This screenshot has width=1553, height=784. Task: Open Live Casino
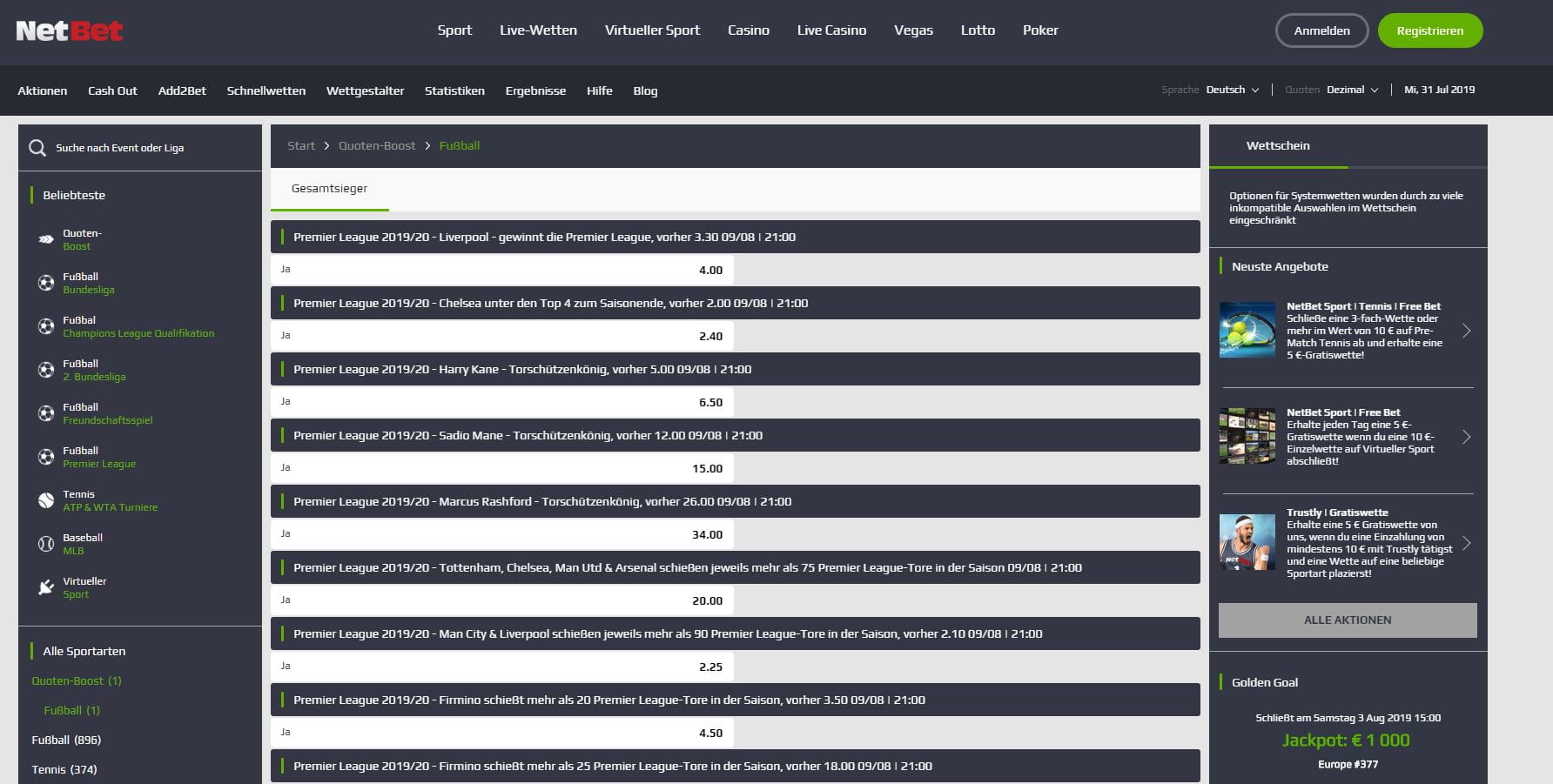pyautogui.click(x=831, y=30)
